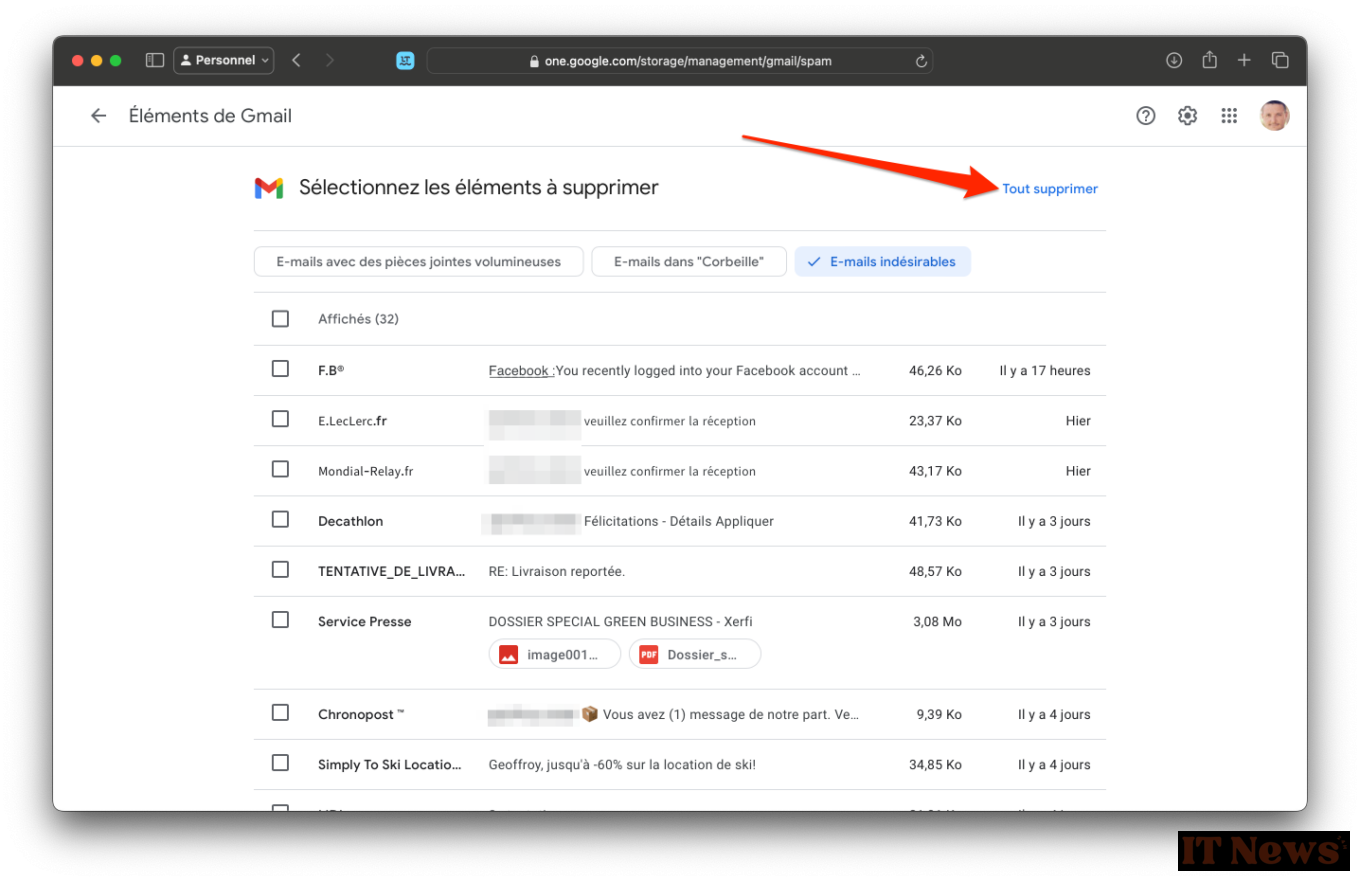1360x881 pixels.
Task: Click the Tout supprimer link
Action: (1050, 189)
